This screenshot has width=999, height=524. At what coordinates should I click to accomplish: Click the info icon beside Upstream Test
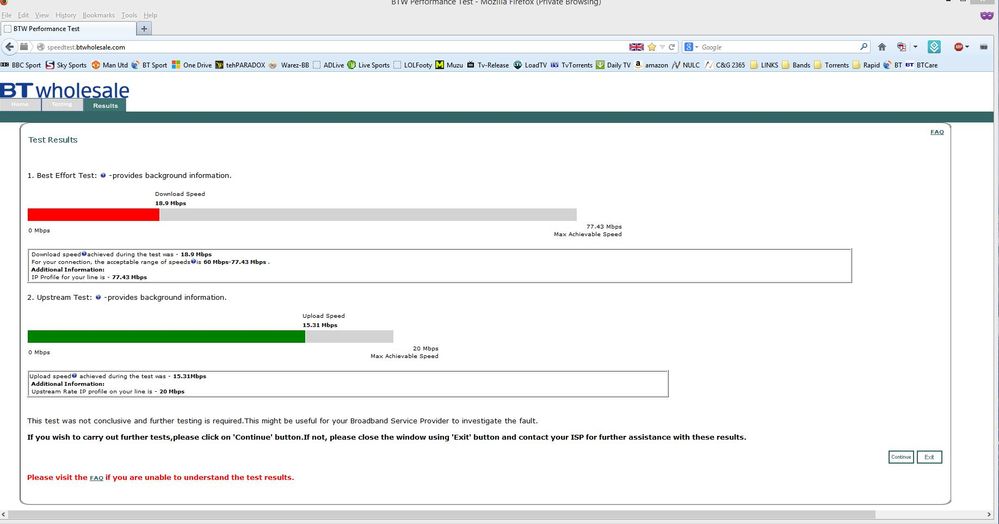pyautogui.click(x=97, y=297)
